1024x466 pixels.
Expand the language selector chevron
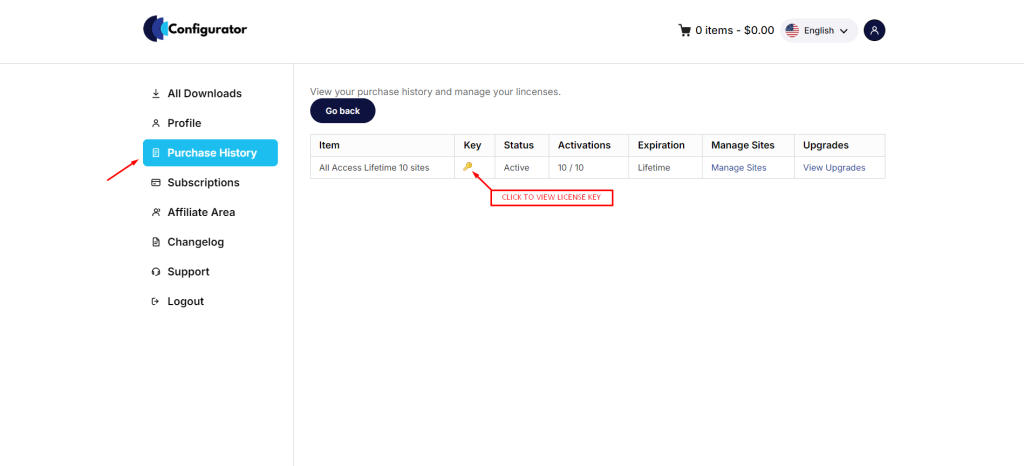tap(843, 31)
